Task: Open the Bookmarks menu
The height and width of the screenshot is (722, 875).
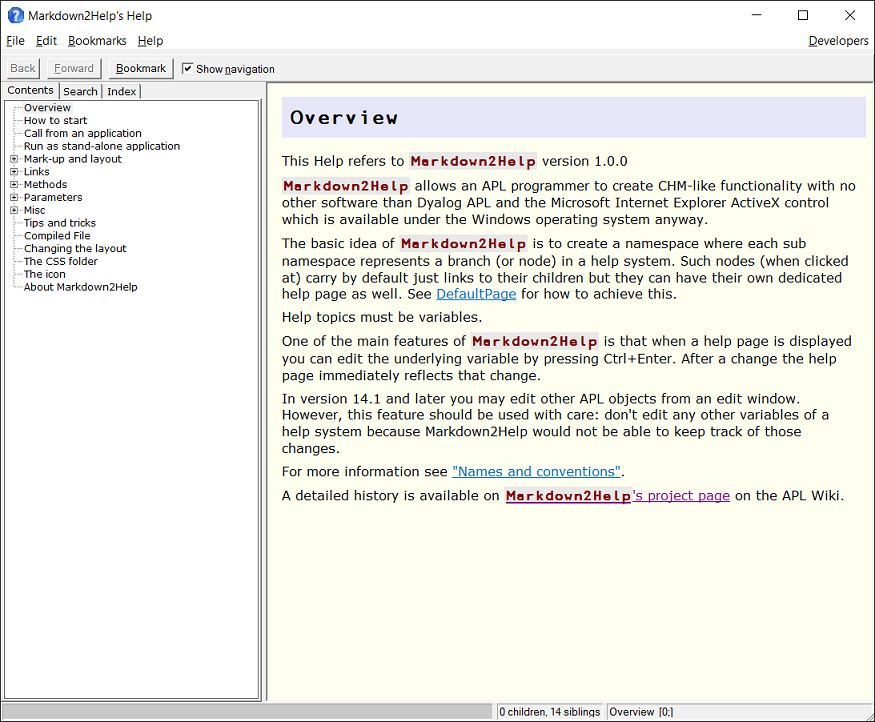Action: click(97, 41)
